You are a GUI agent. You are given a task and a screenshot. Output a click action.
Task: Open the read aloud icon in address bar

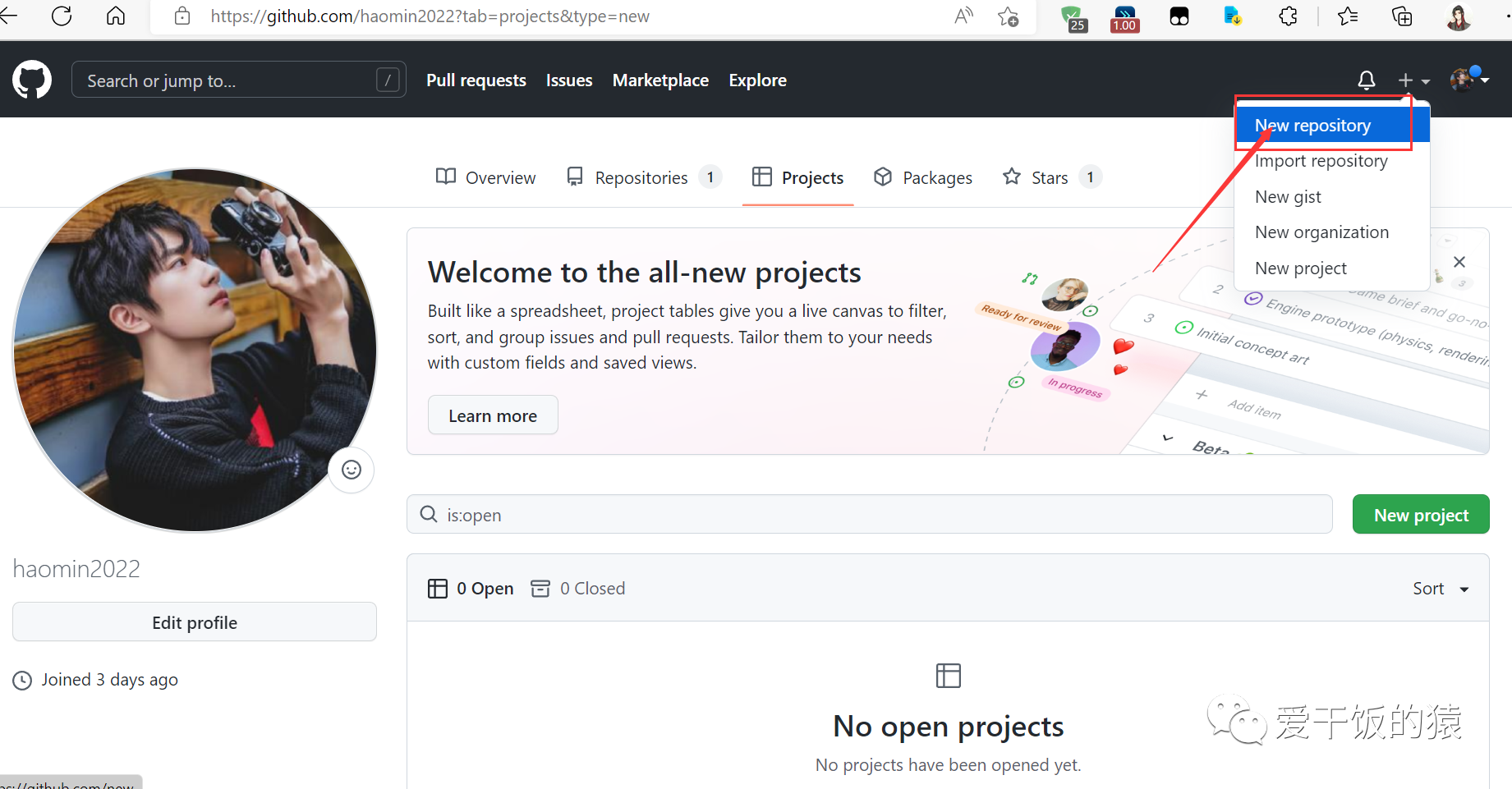[963, 16]
